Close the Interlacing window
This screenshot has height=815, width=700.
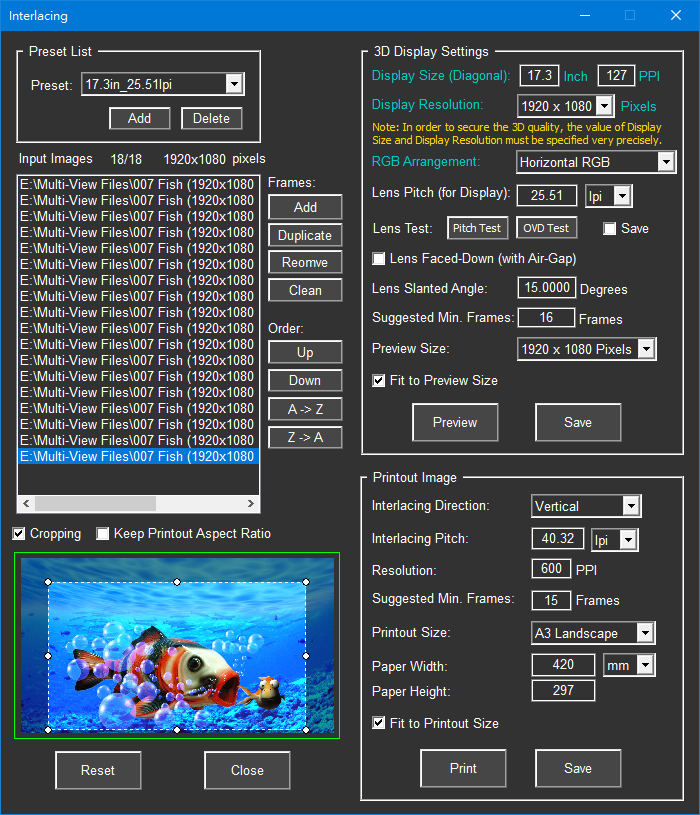tap(676, 16)
